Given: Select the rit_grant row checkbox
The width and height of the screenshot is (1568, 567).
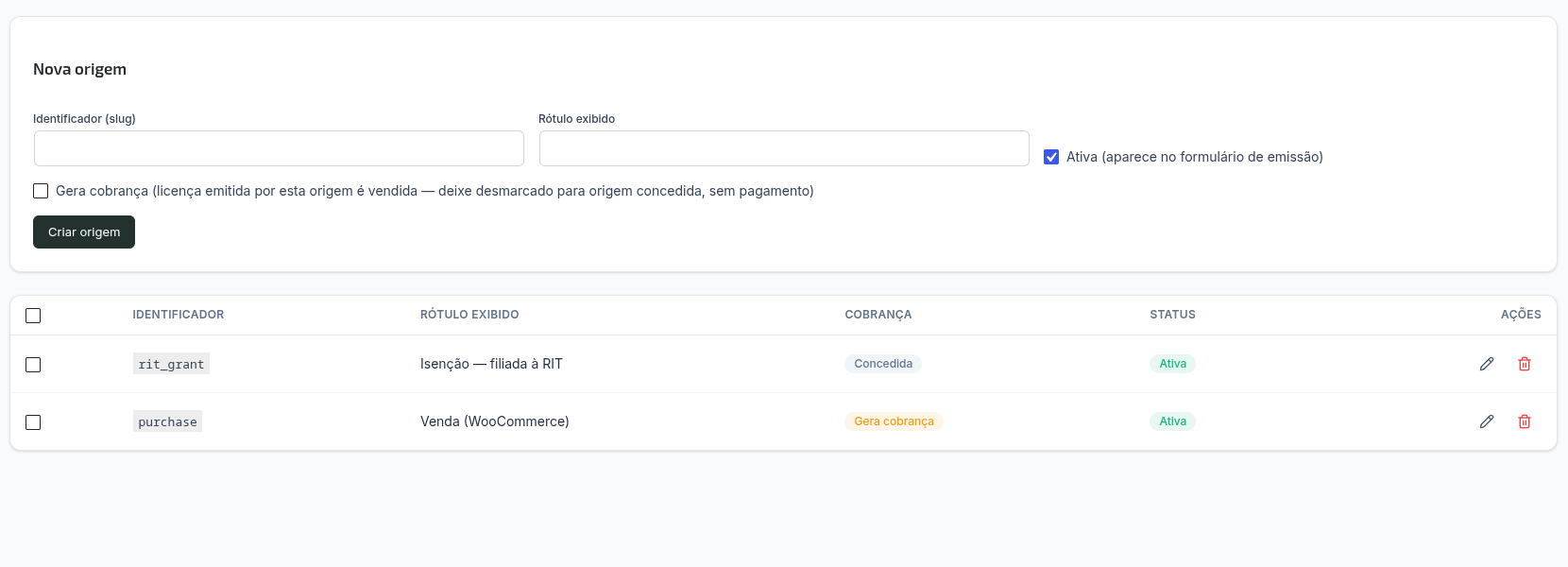Looking at the screenshot, I should [x=33, y=365].
